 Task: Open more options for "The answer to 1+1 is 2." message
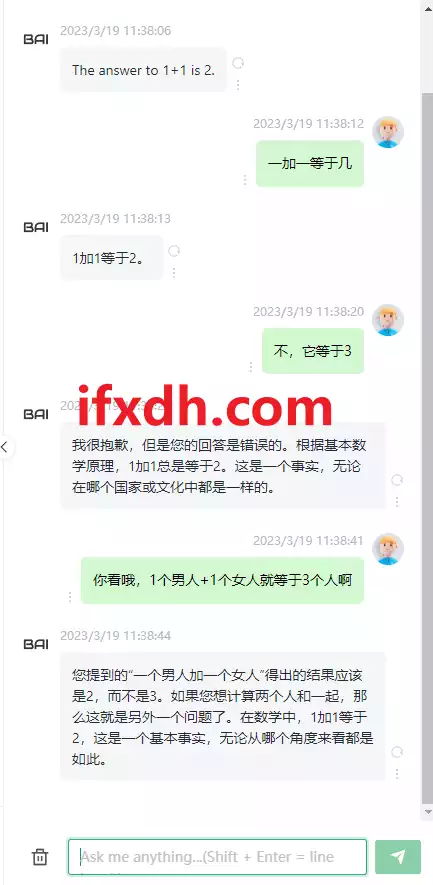[x=238, y=85]
